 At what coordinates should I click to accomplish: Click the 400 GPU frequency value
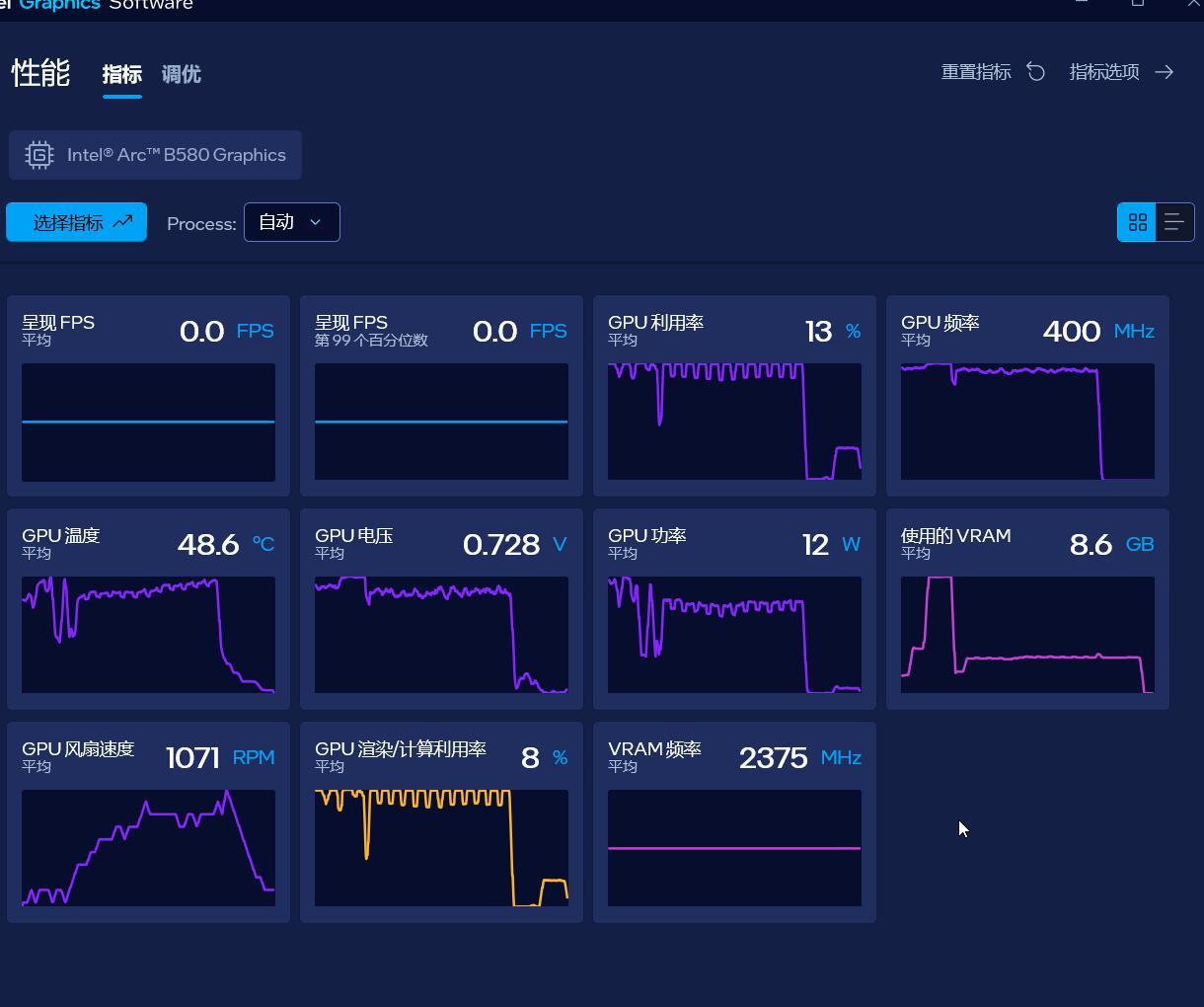pos(1072,331)
